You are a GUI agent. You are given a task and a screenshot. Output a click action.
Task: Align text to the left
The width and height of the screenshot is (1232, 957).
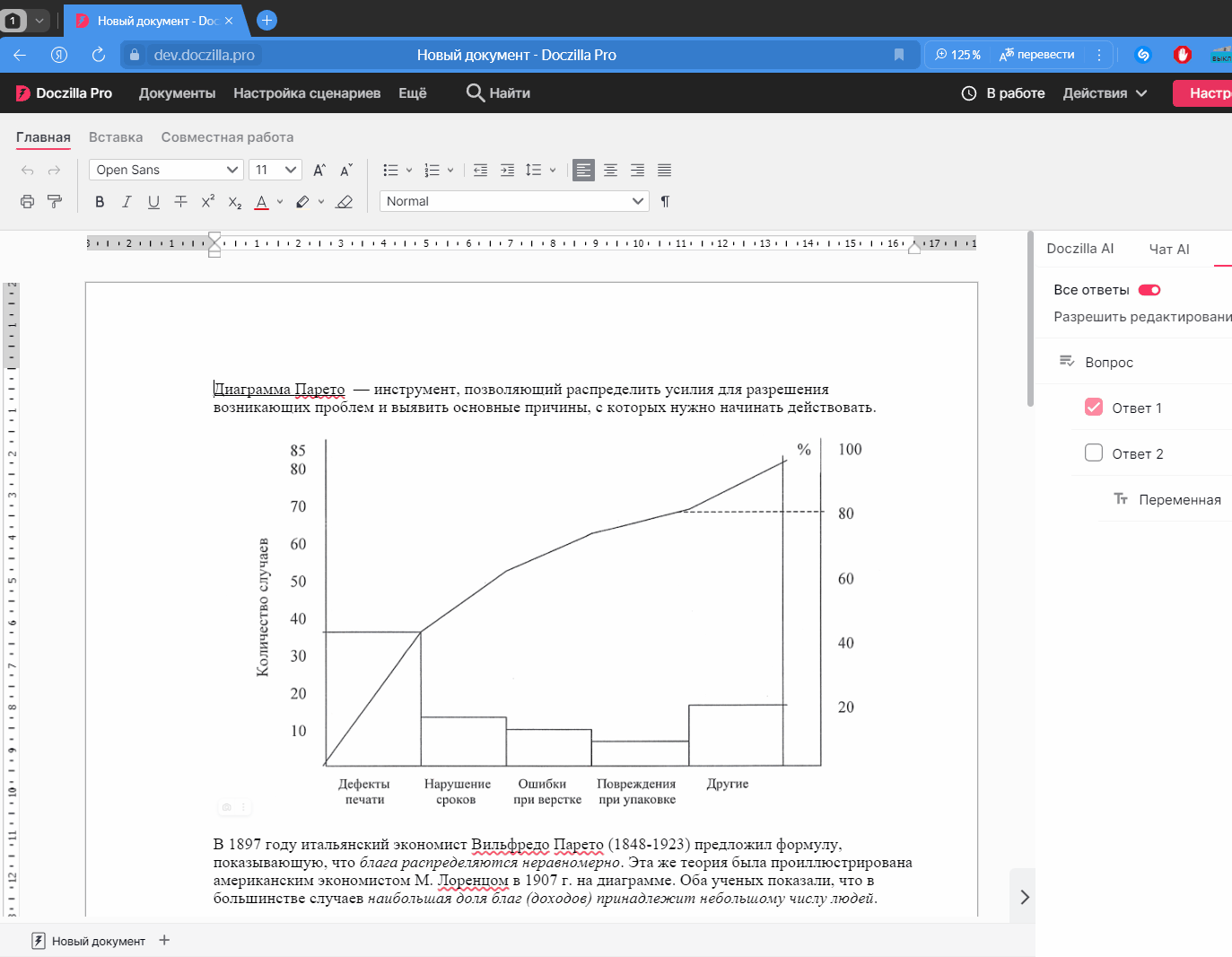(x=583, y=171)
